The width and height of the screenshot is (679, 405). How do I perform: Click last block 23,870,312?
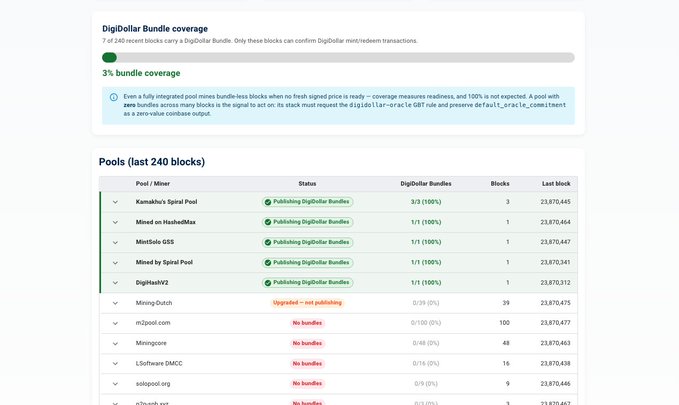[556, 283]
